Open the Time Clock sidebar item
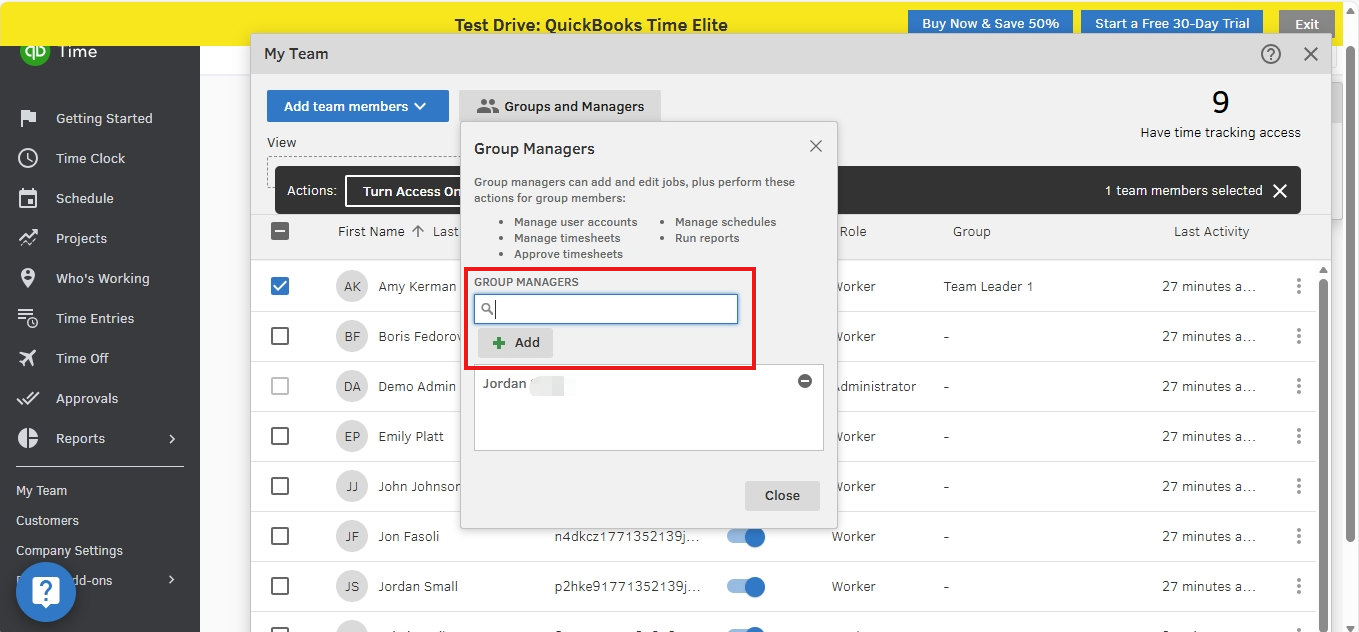The height and width of the screenshot is (632, 1359). click(x=90, y=158)
